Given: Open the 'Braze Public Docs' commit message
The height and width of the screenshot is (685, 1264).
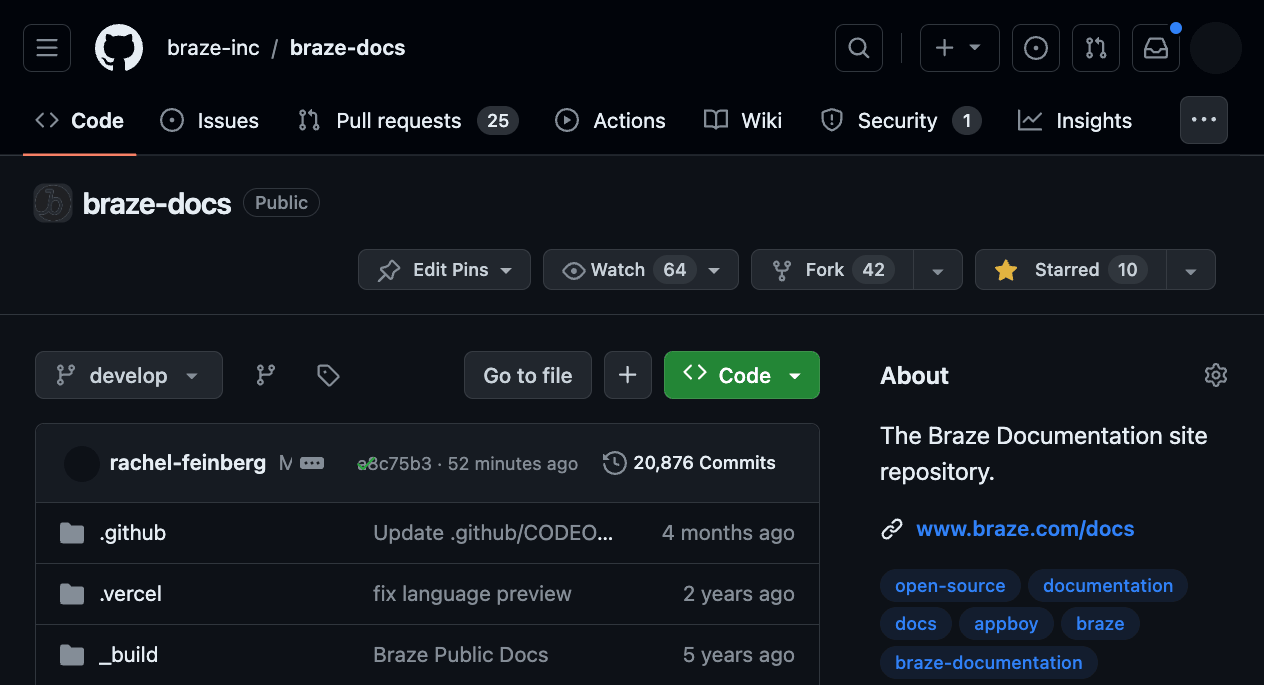Looking at the screenshot, I should point(461,655).
